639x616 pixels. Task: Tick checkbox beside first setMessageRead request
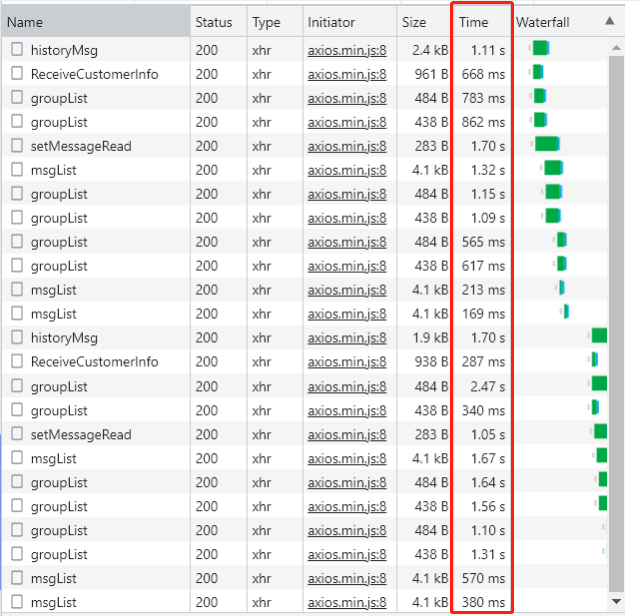click(17, 145)
